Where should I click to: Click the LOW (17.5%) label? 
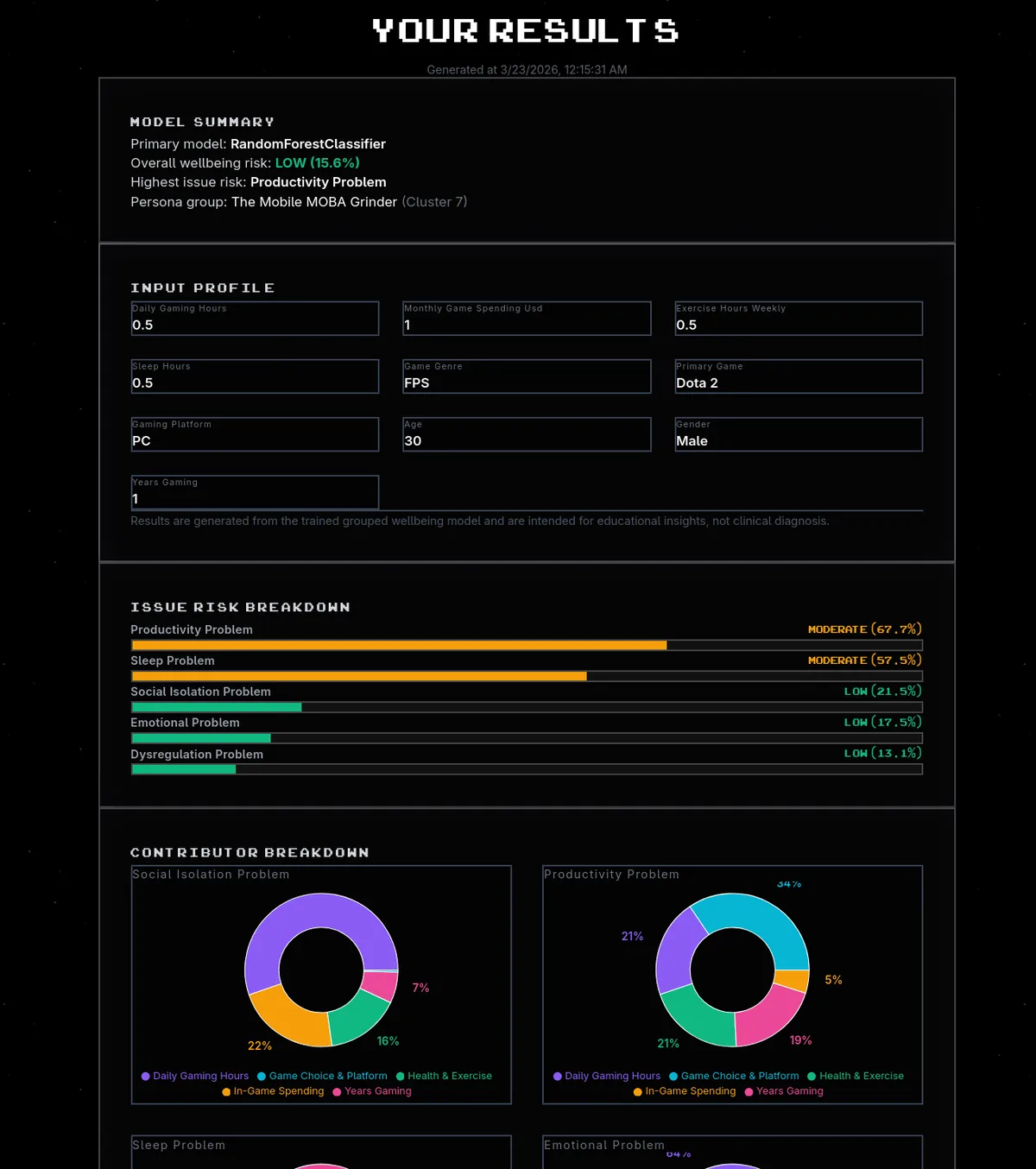click(x=883, y=723)
